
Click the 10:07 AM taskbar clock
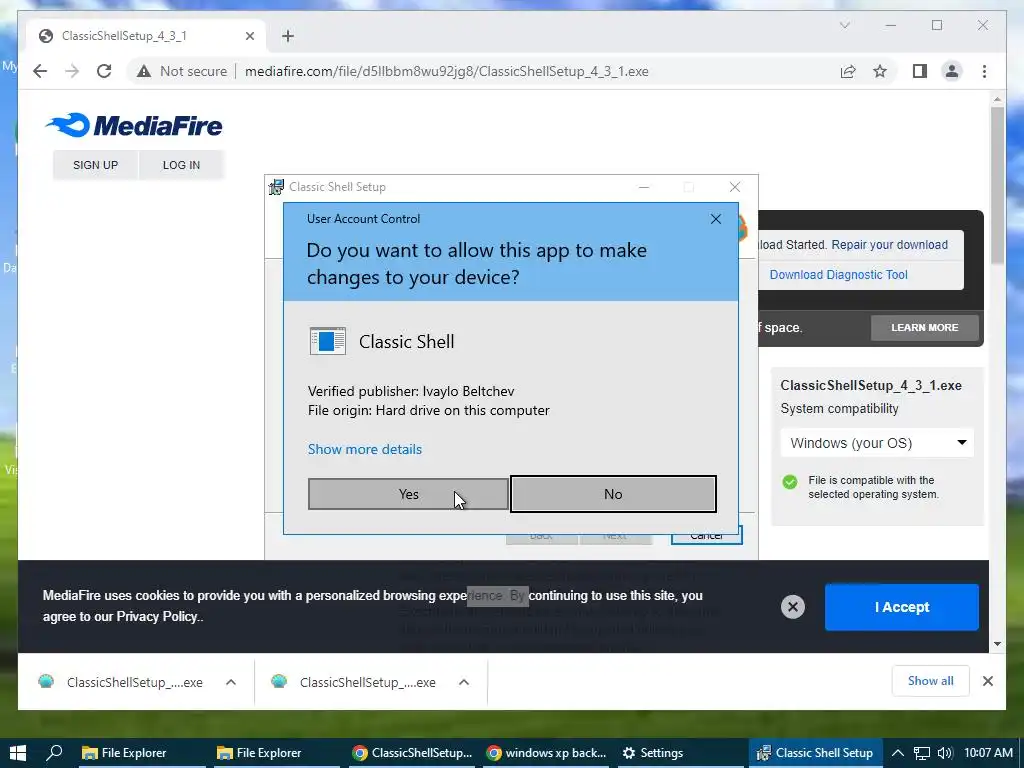click(x=988, y=753)
